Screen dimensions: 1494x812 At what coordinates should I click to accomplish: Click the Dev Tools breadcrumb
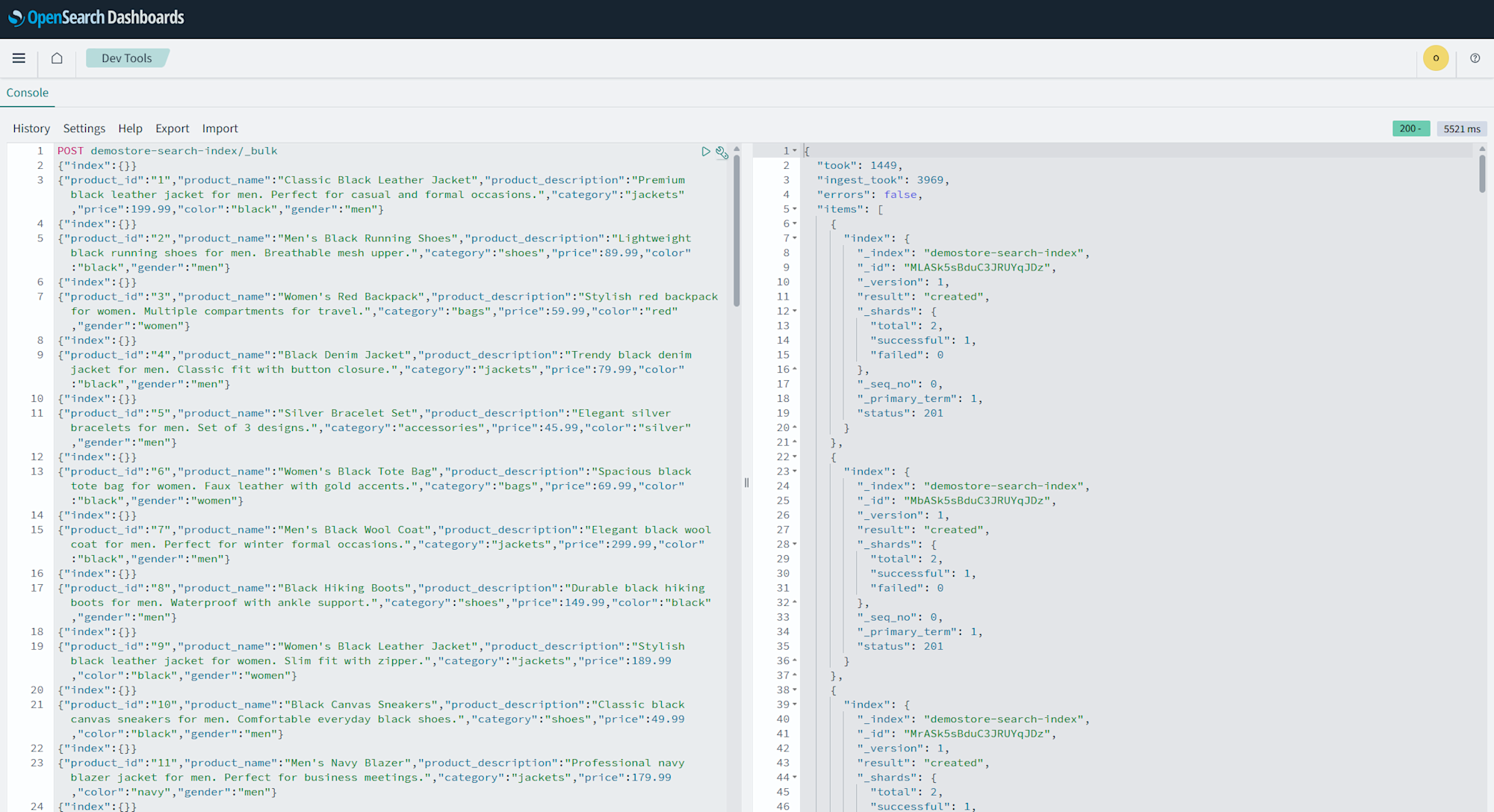pos(126,58)
